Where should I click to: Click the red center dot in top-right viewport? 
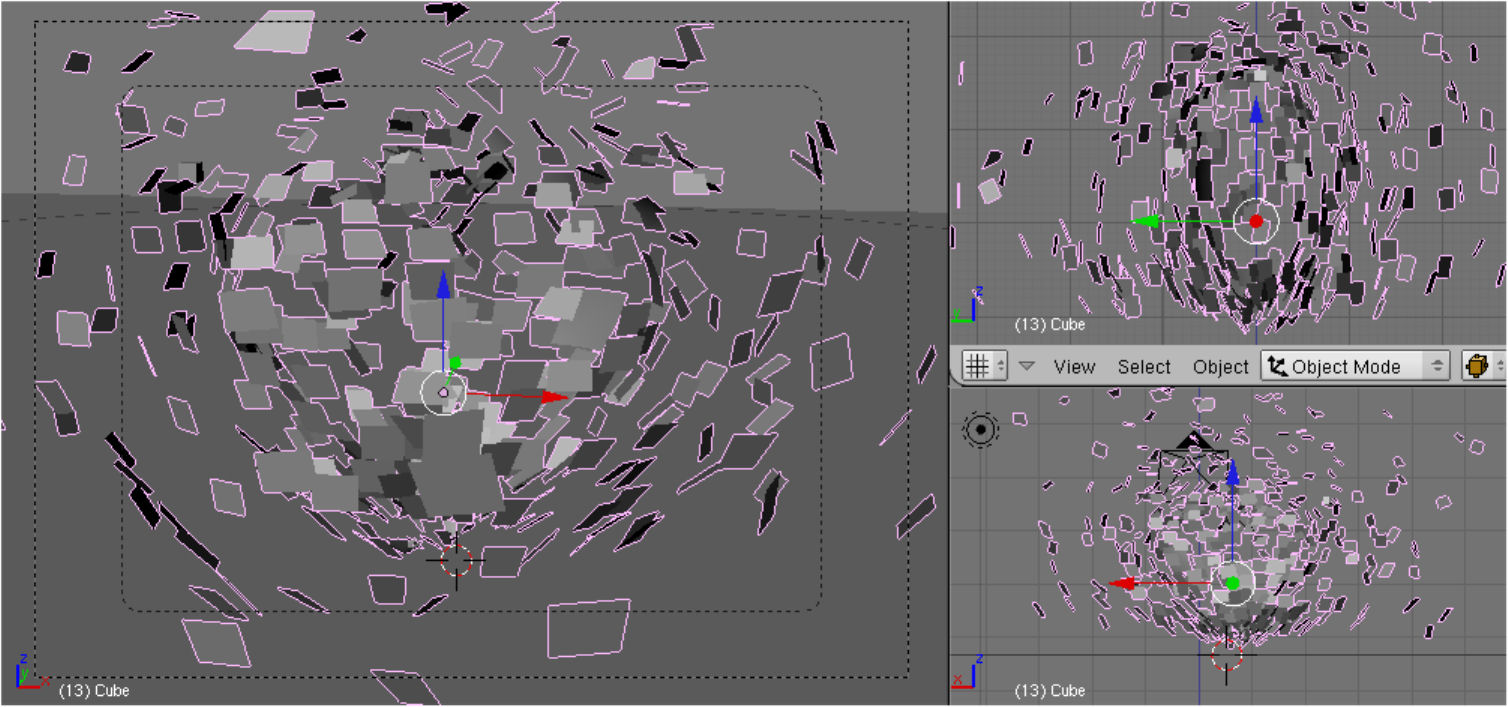pyautogui.click(x=1256, y=222)
